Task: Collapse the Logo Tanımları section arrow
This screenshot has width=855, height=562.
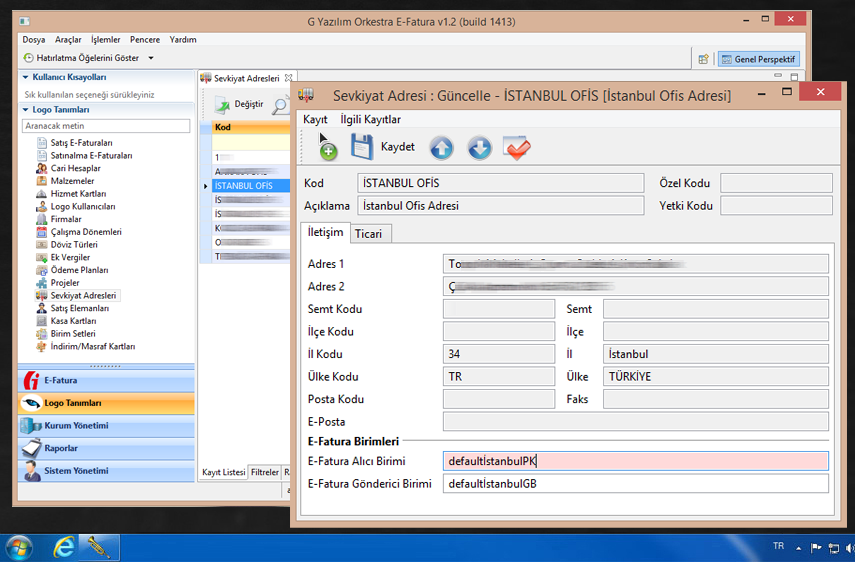Action: (26, 110)
